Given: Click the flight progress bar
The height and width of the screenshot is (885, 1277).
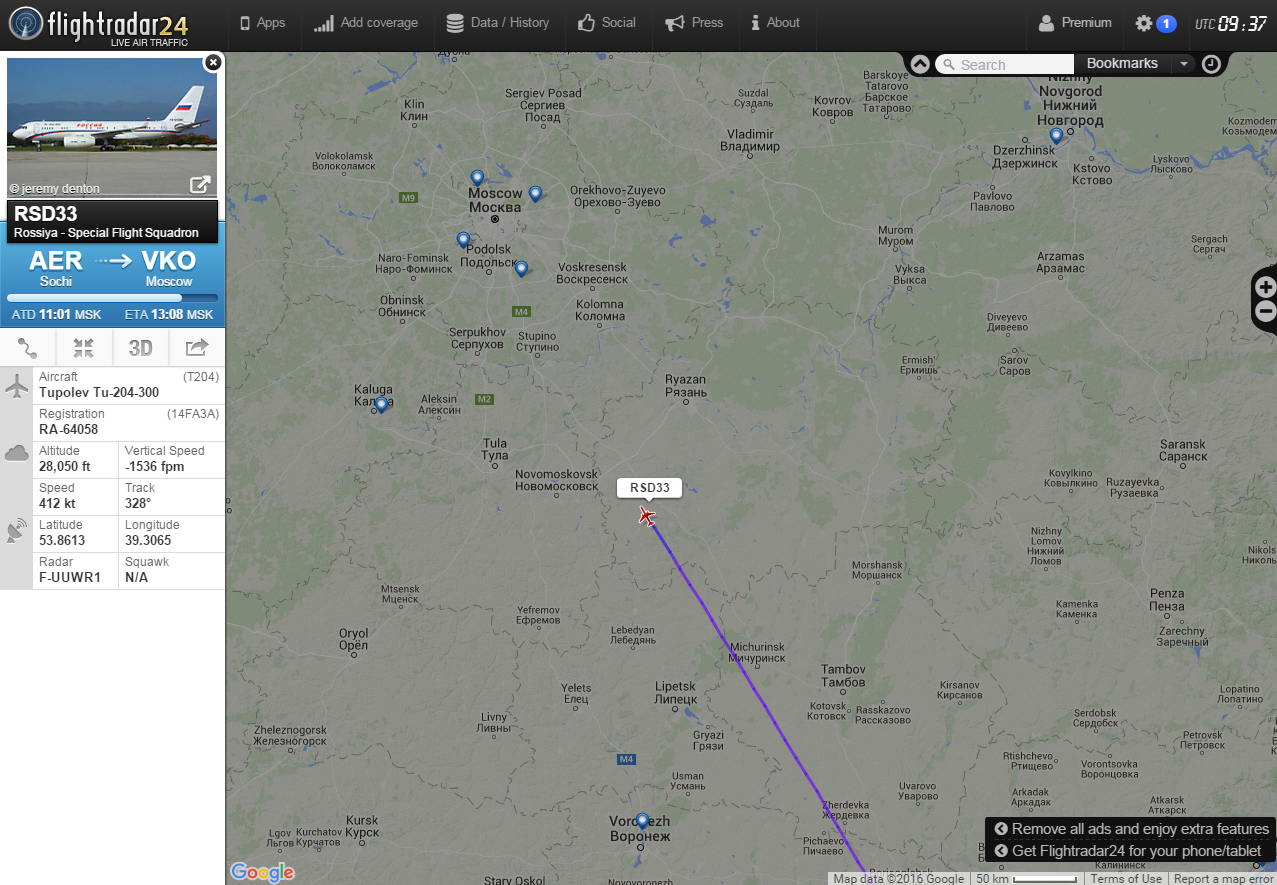Looking at the screenshot, I should point(112,298).
